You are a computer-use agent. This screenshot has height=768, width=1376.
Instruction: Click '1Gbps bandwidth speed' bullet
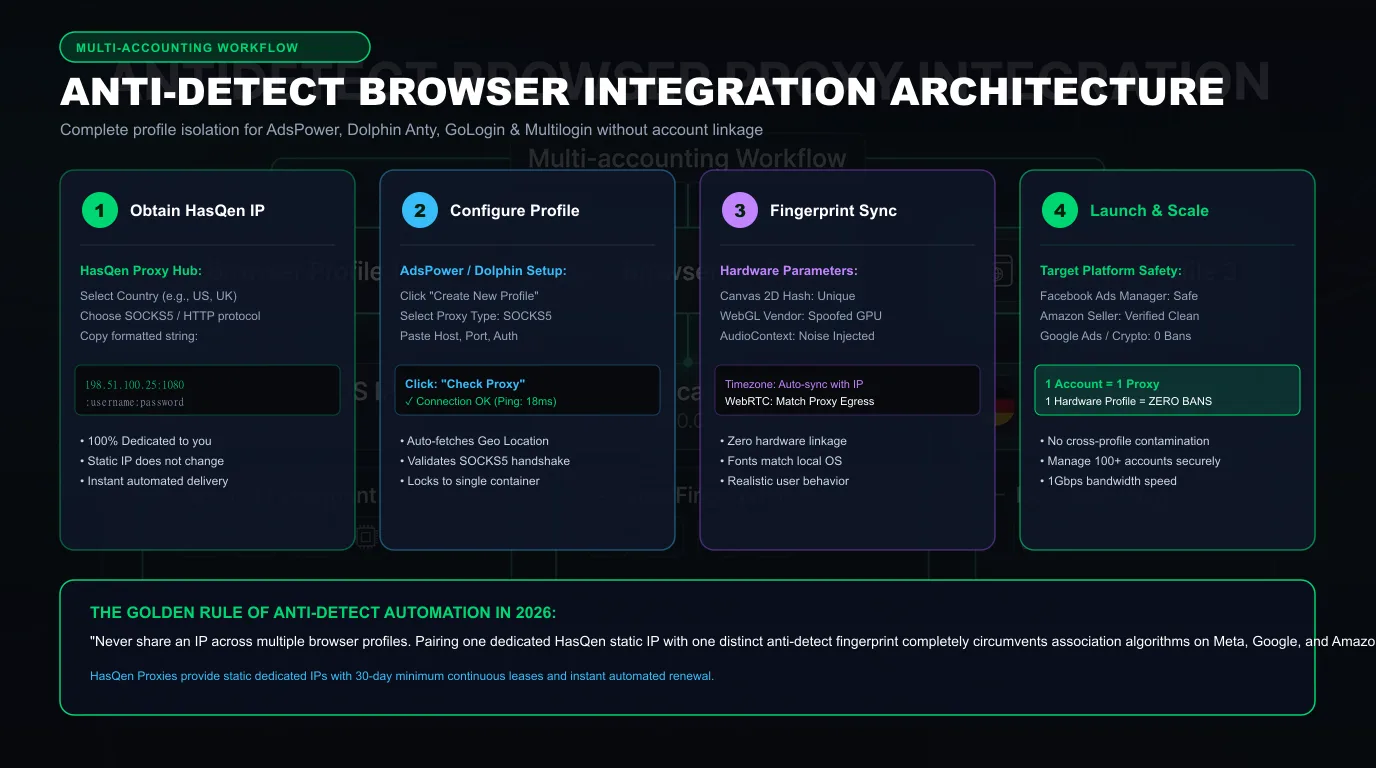click(x=1108, y=481)
